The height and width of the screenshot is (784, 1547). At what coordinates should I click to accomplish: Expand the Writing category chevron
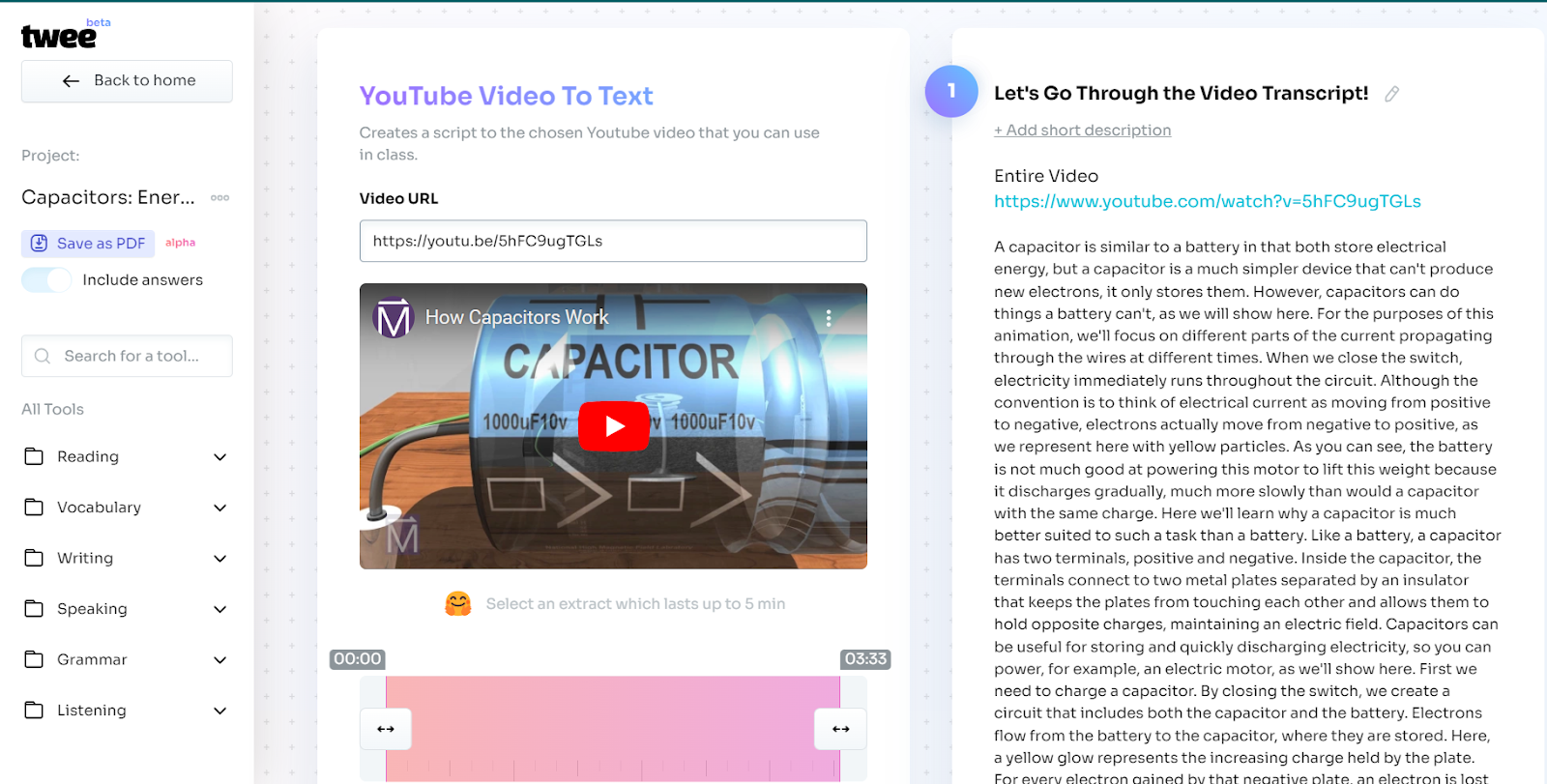coord(220,559)
